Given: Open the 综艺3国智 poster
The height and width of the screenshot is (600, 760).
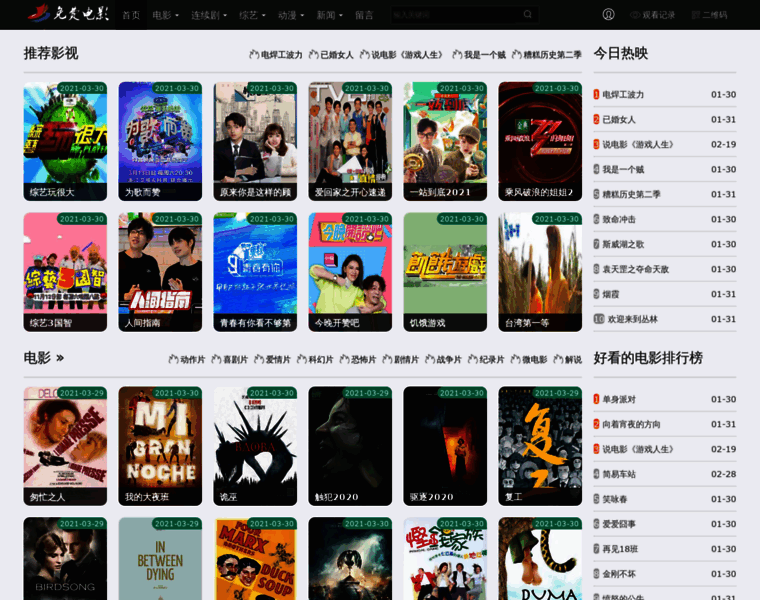Looking at the screenshot, I should pyautogui.click(x=65, y=272).
